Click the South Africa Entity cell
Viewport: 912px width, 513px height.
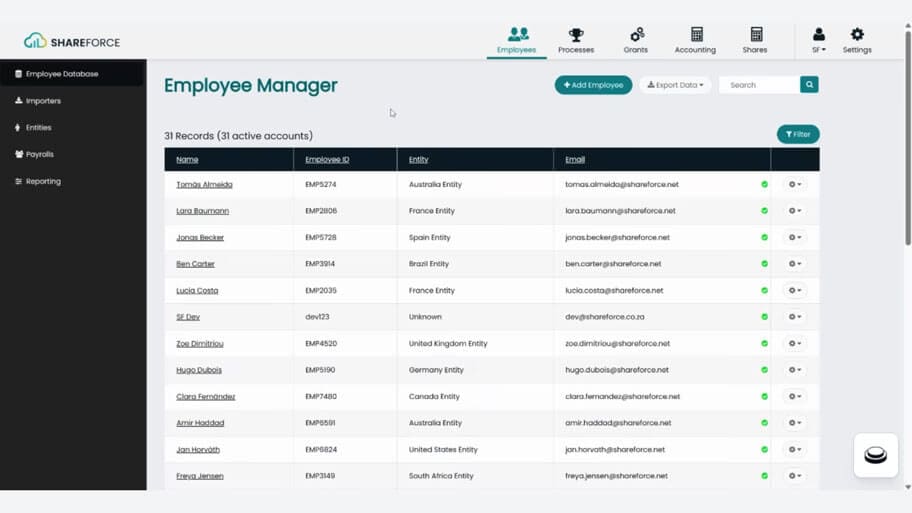click(441, 476)
